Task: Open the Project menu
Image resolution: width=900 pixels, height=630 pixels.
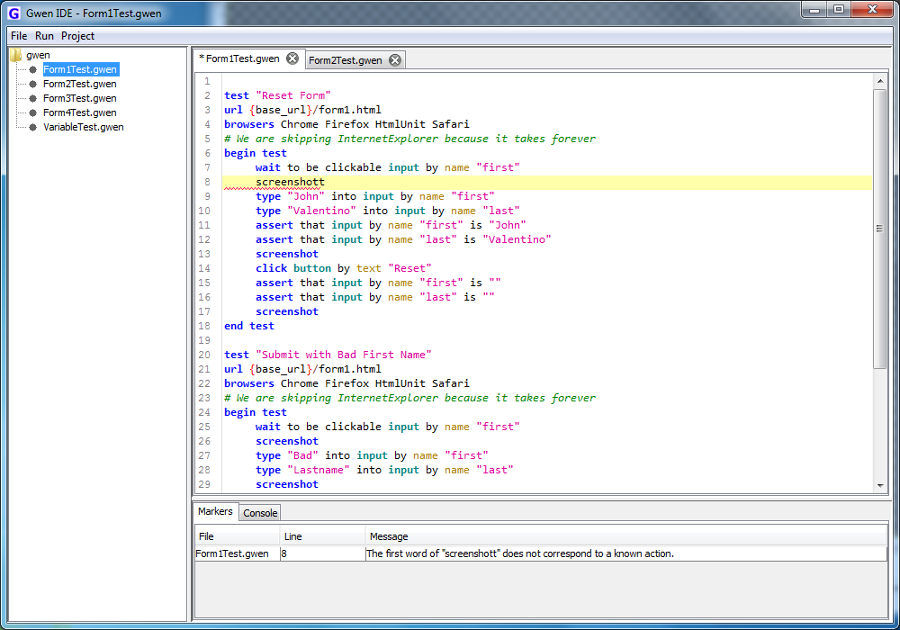Action: pos(78,36)
